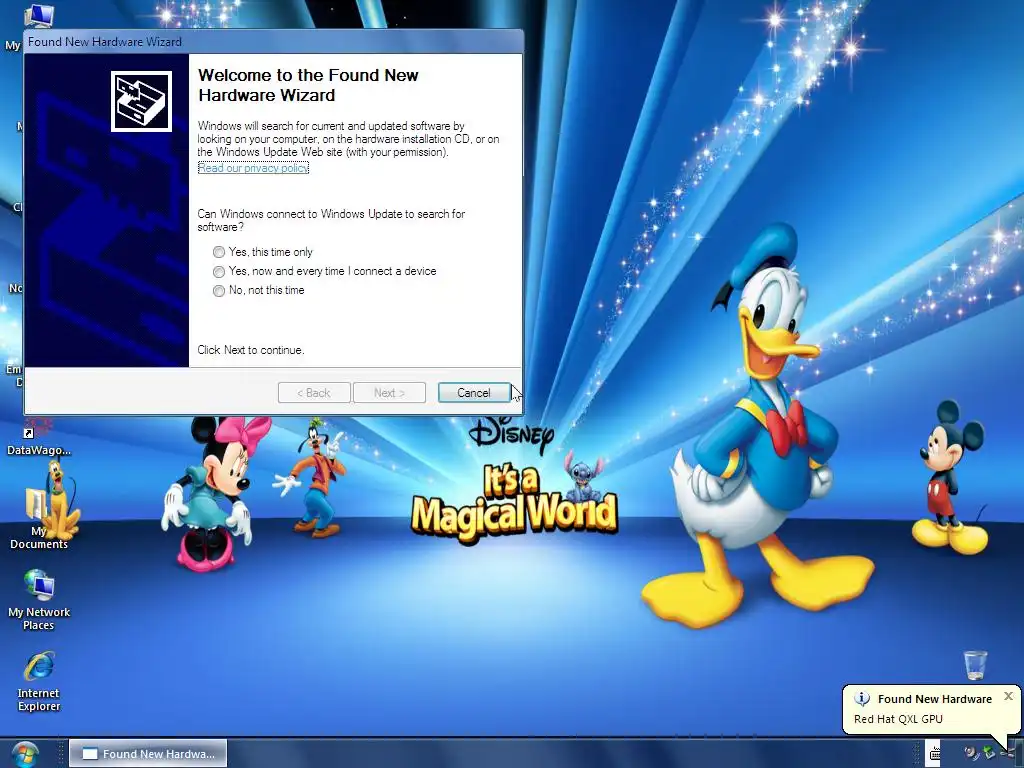Click 'Click Next to continue.' text
This screenshot has width=1024, height=768.
(x=251, y=350)
